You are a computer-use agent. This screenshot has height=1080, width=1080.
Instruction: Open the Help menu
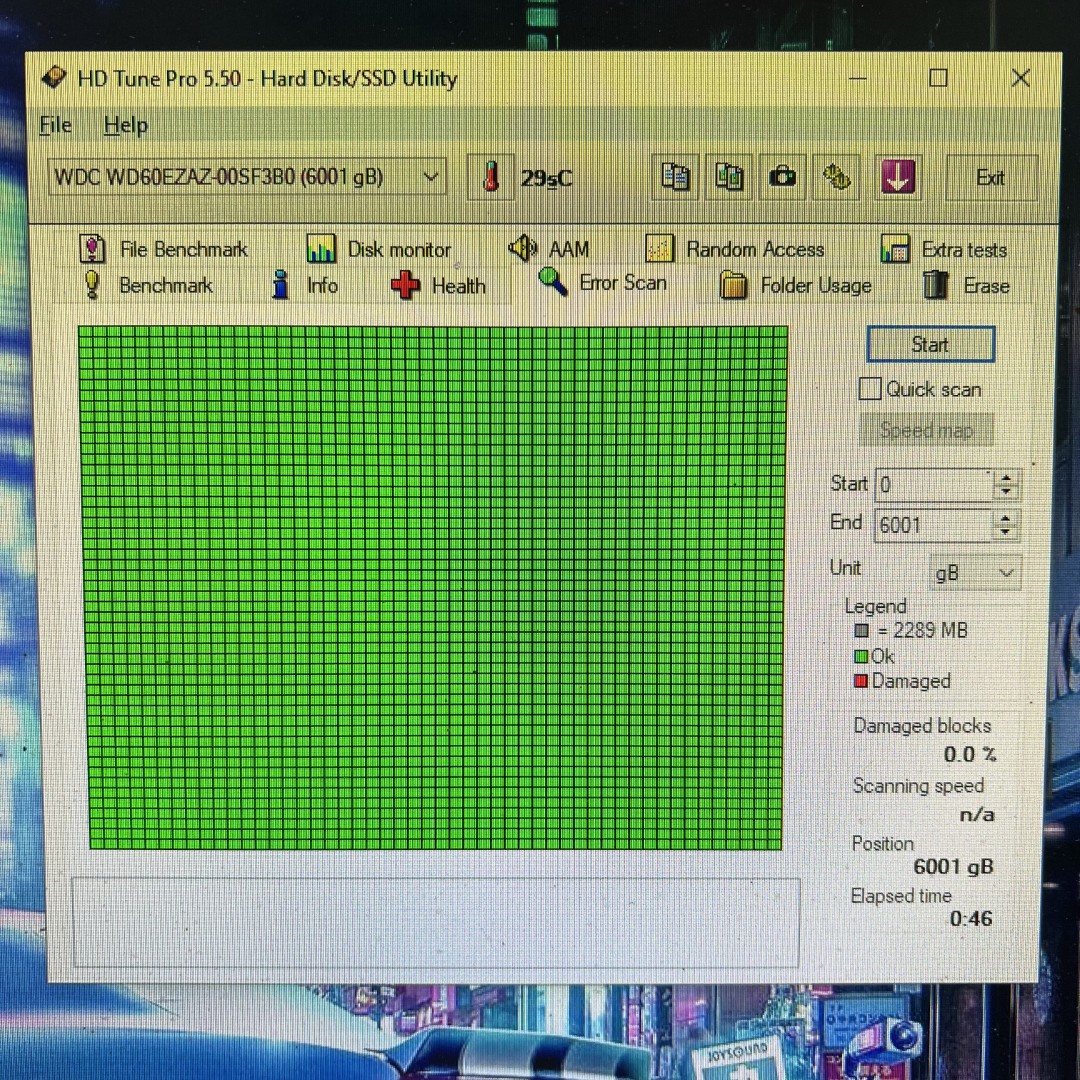(x=125, y=125)
